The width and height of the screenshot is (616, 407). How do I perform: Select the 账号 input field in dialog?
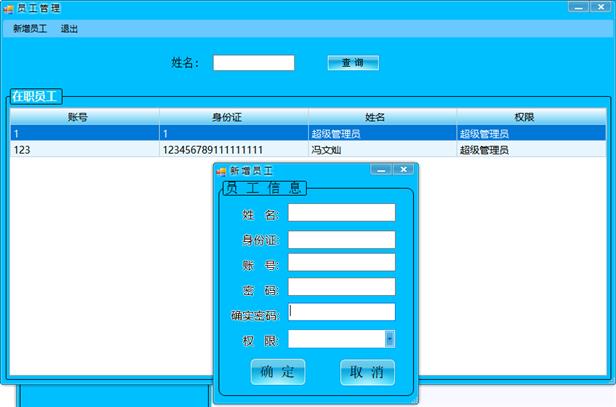pyautogui.click(x=341, y=263)
